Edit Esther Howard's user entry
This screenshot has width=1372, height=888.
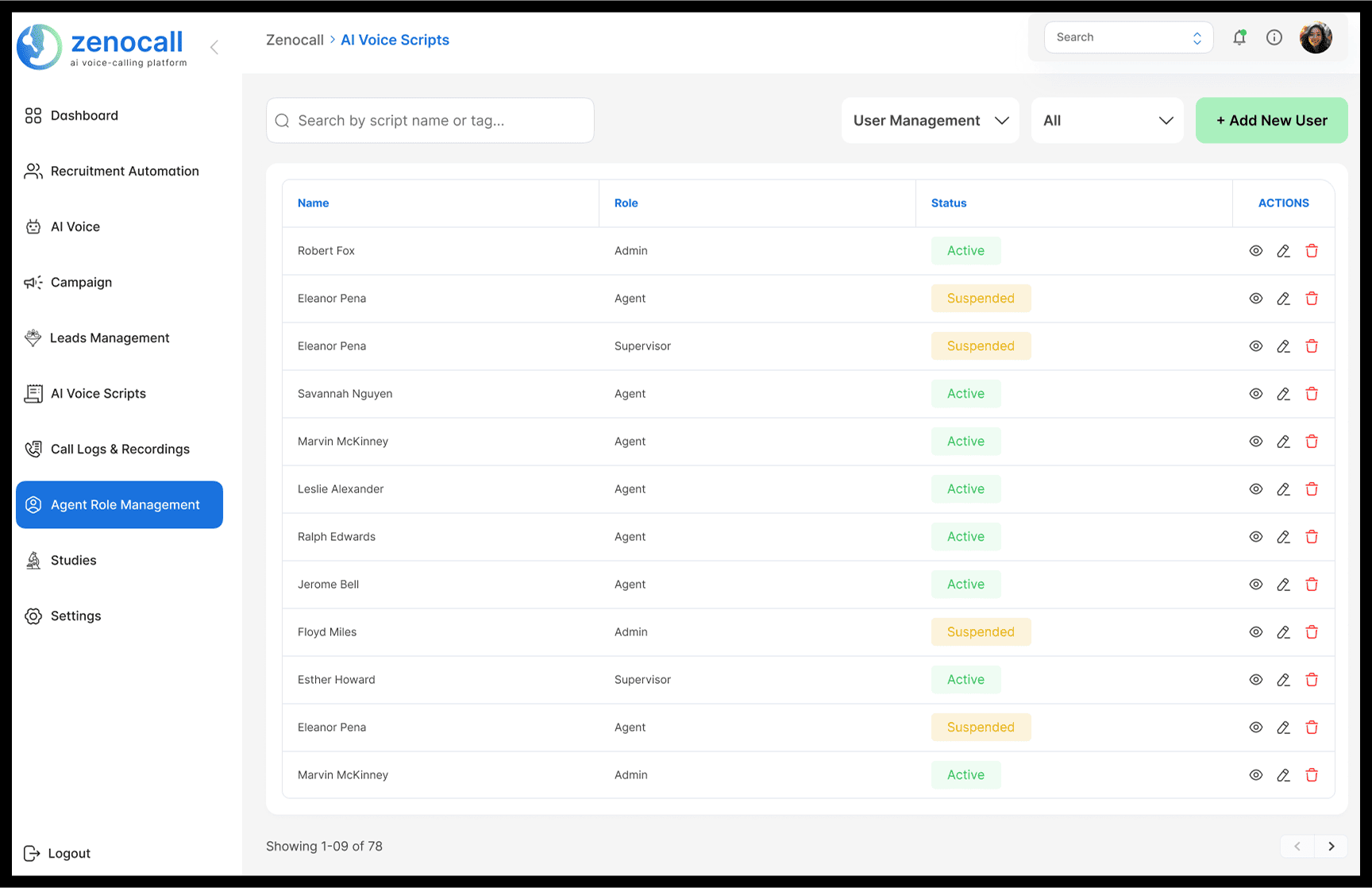tap(1283, 680)
